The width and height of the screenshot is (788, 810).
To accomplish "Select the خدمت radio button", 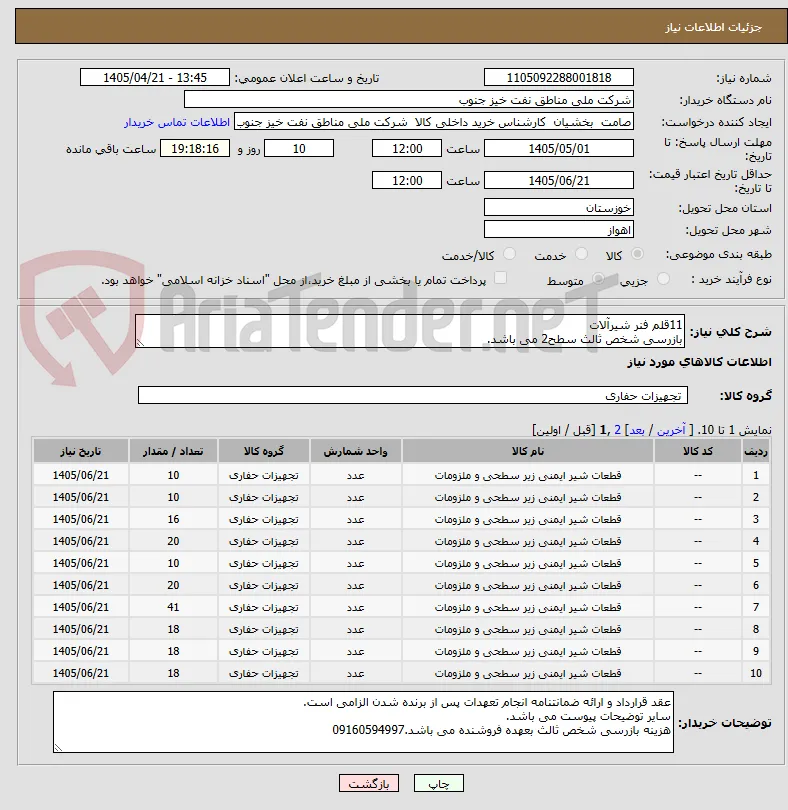I will click(581, 254).
